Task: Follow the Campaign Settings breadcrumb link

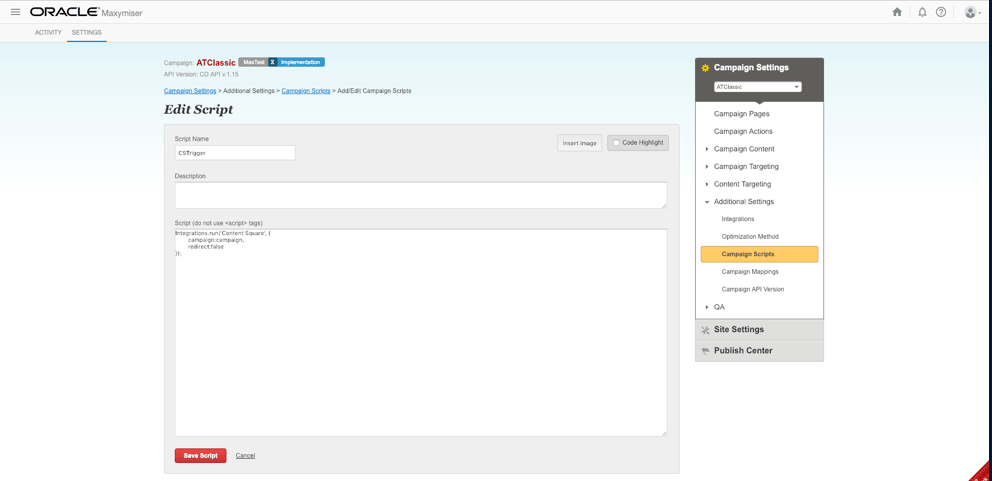Action: [190, 91]
